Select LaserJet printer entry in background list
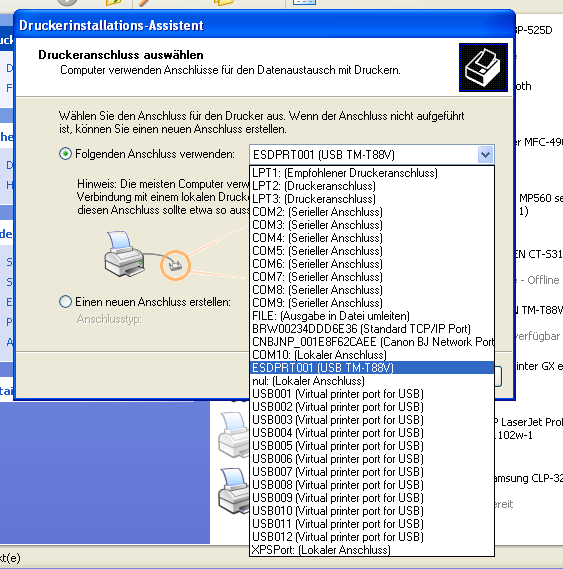 coord(529,428)
